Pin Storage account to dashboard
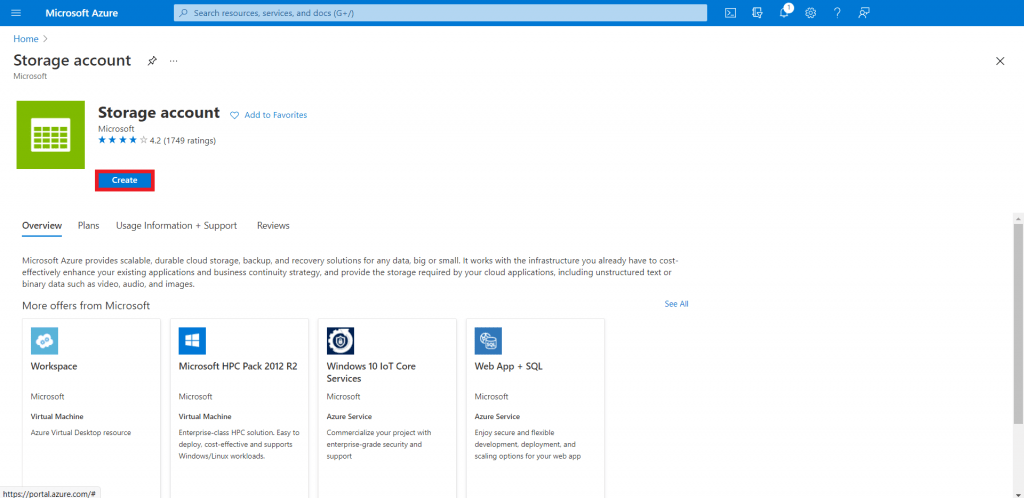Image resolution: width=1024 pixels, height=498 pixels. pos(152,61)
